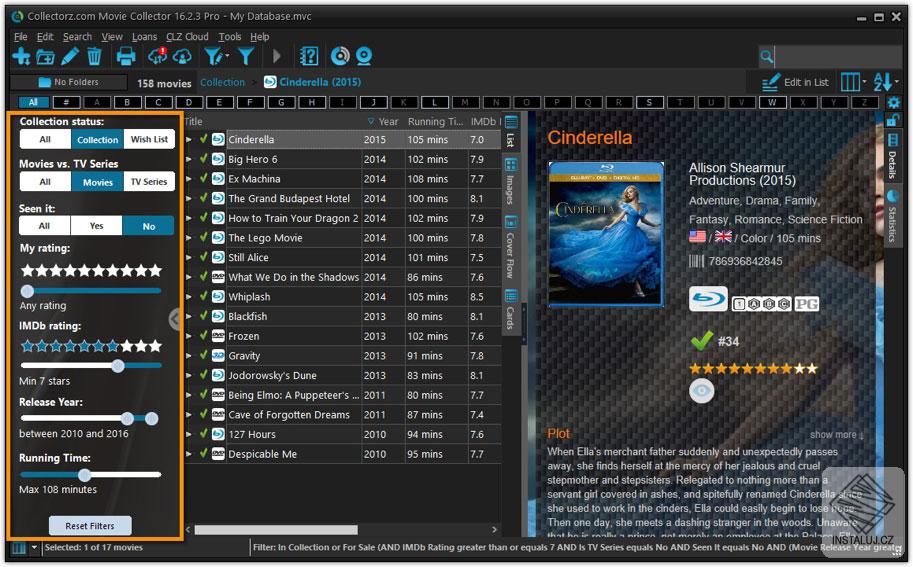
Task: Open the help manual icon
Action: tap(309, 56)
